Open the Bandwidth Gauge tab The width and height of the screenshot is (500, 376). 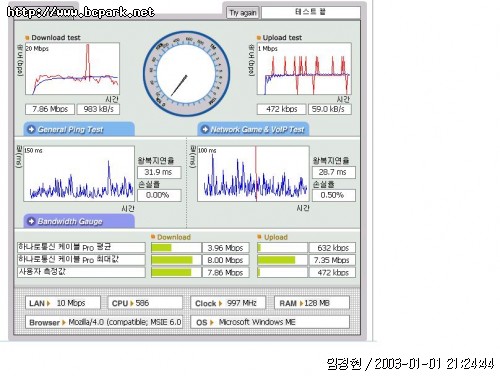pos(79,221)
